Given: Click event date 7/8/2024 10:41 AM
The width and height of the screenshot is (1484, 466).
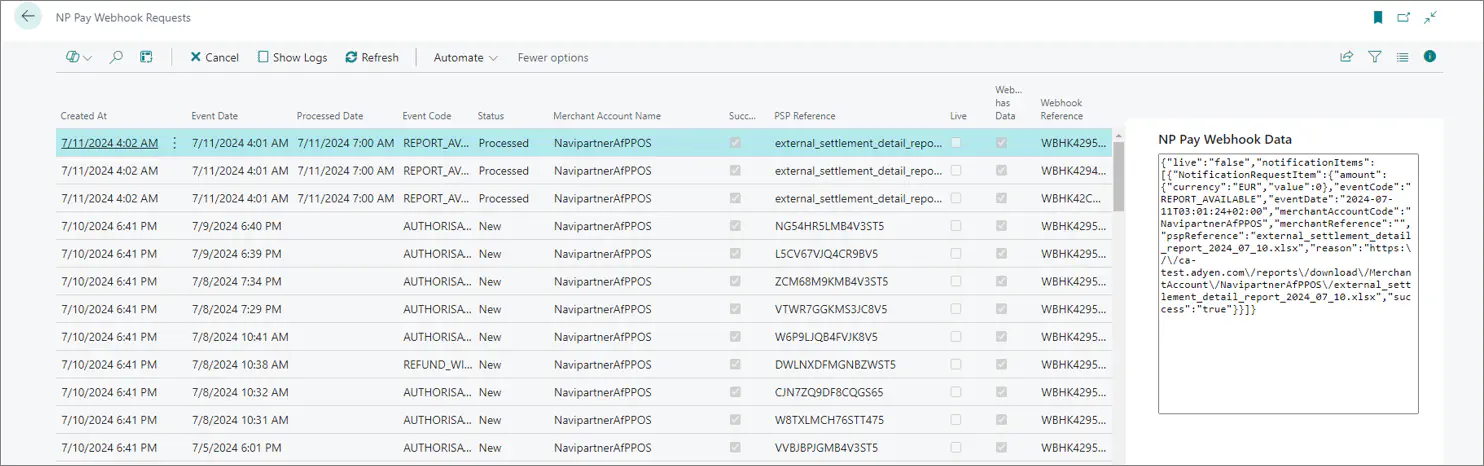Looking at the screenshot, I should tap(240, 337).
